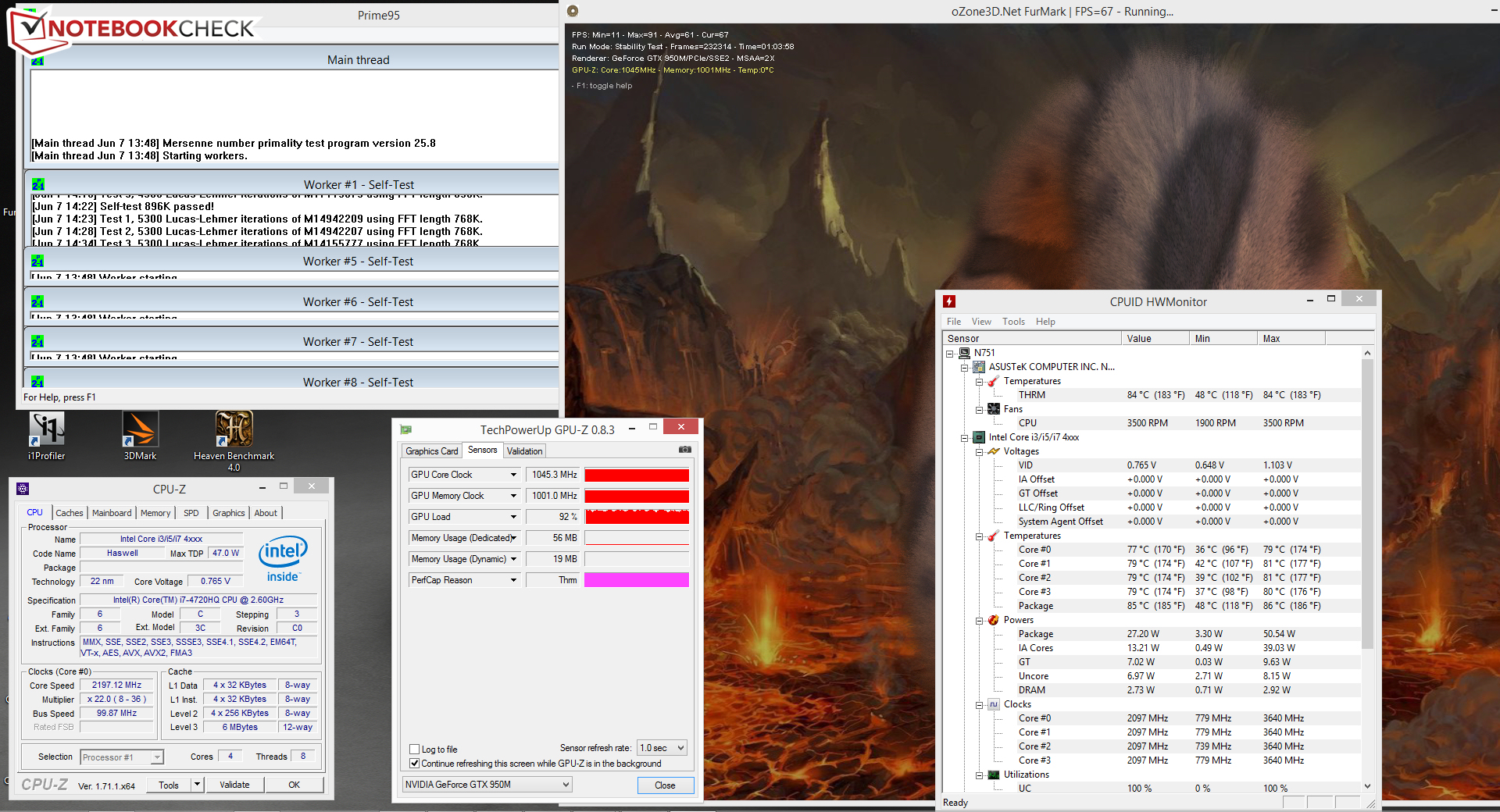Click the Worker #7 window icon
Image resolution: width=1500 pixels, height=812 pixels.
click(x=37, y=342)
